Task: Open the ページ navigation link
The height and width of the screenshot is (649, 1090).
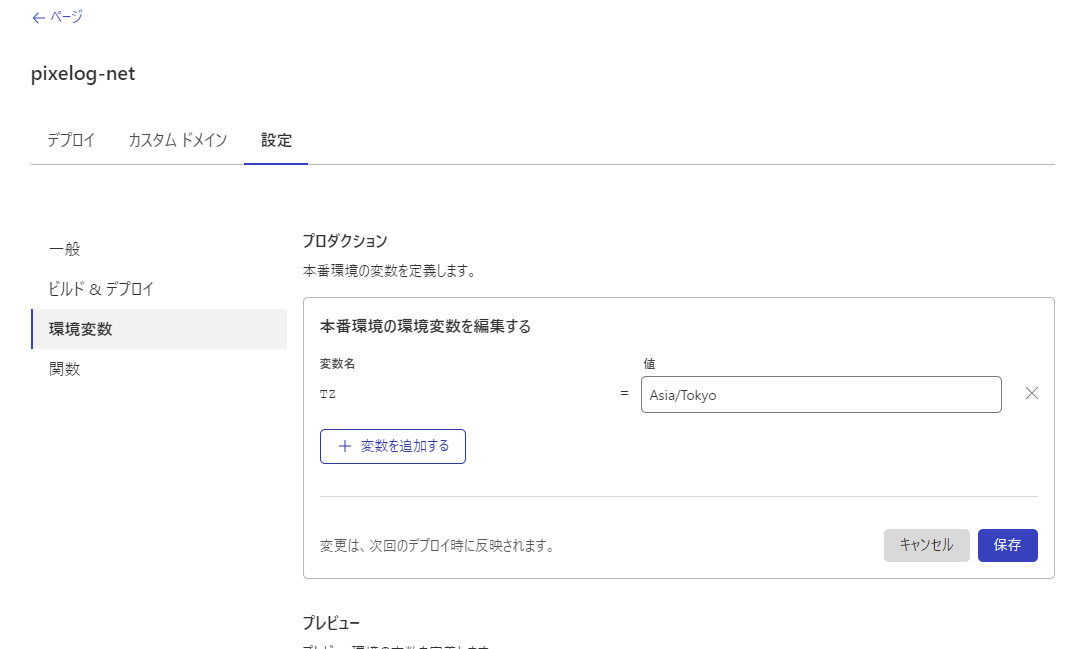Action: 62,17
